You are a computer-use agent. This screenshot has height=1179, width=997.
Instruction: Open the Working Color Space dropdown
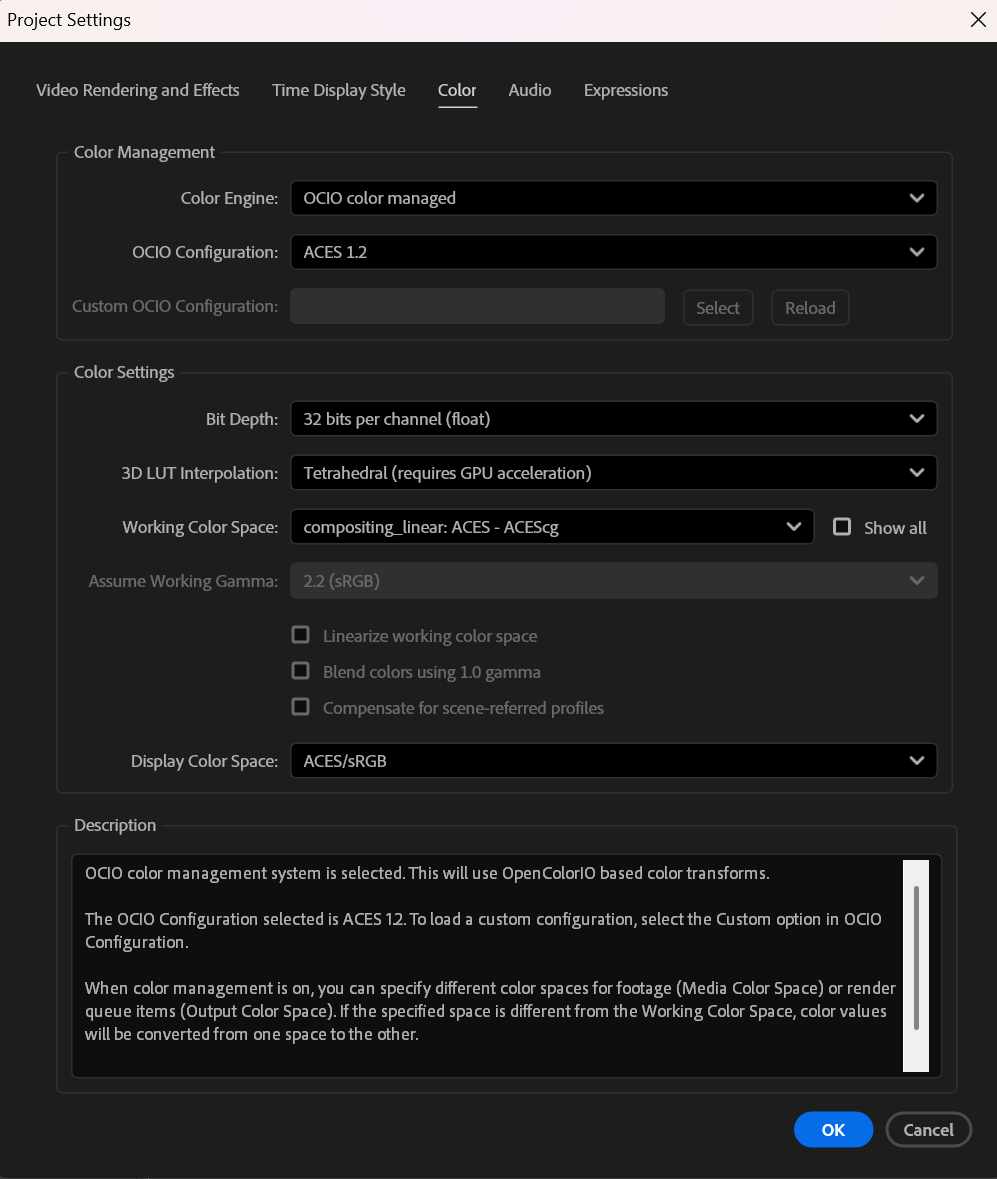552,527
